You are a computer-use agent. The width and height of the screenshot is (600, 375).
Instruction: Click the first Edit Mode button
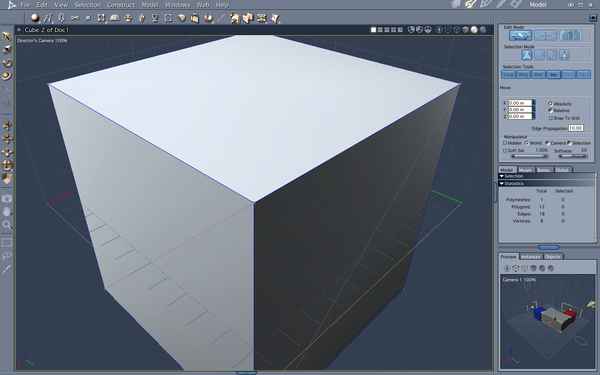coord(520,36)
